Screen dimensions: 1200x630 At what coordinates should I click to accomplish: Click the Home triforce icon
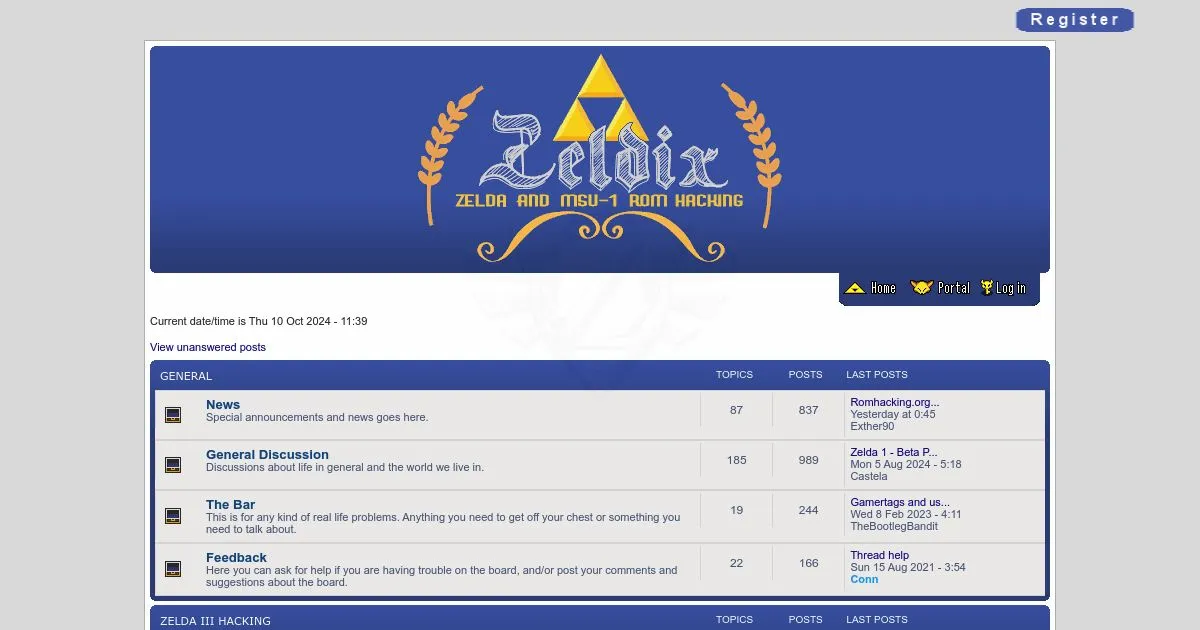[855, 288]
